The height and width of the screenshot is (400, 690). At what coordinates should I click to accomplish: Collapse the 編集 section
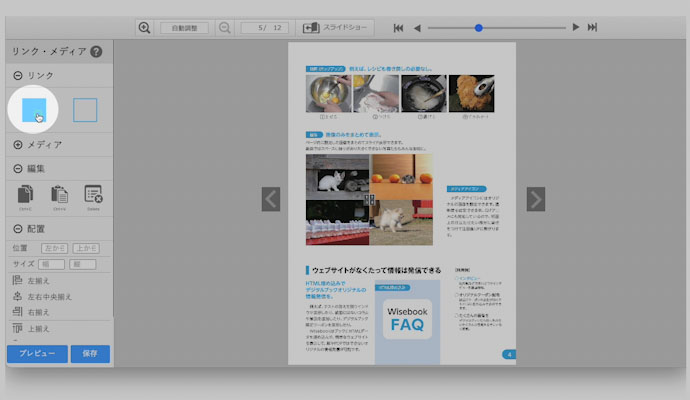click(18, 168)
